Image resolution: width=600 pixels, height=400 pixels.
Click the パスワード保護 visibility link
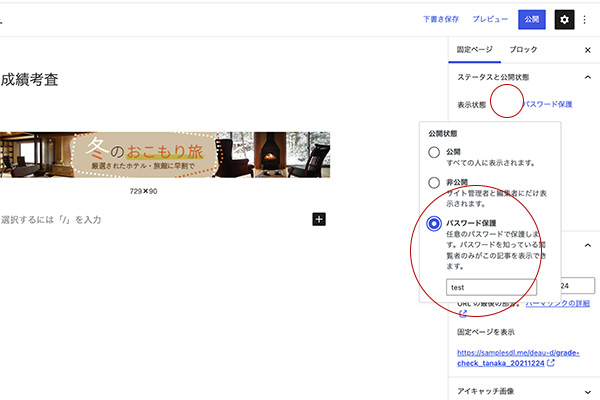point(545,104)
